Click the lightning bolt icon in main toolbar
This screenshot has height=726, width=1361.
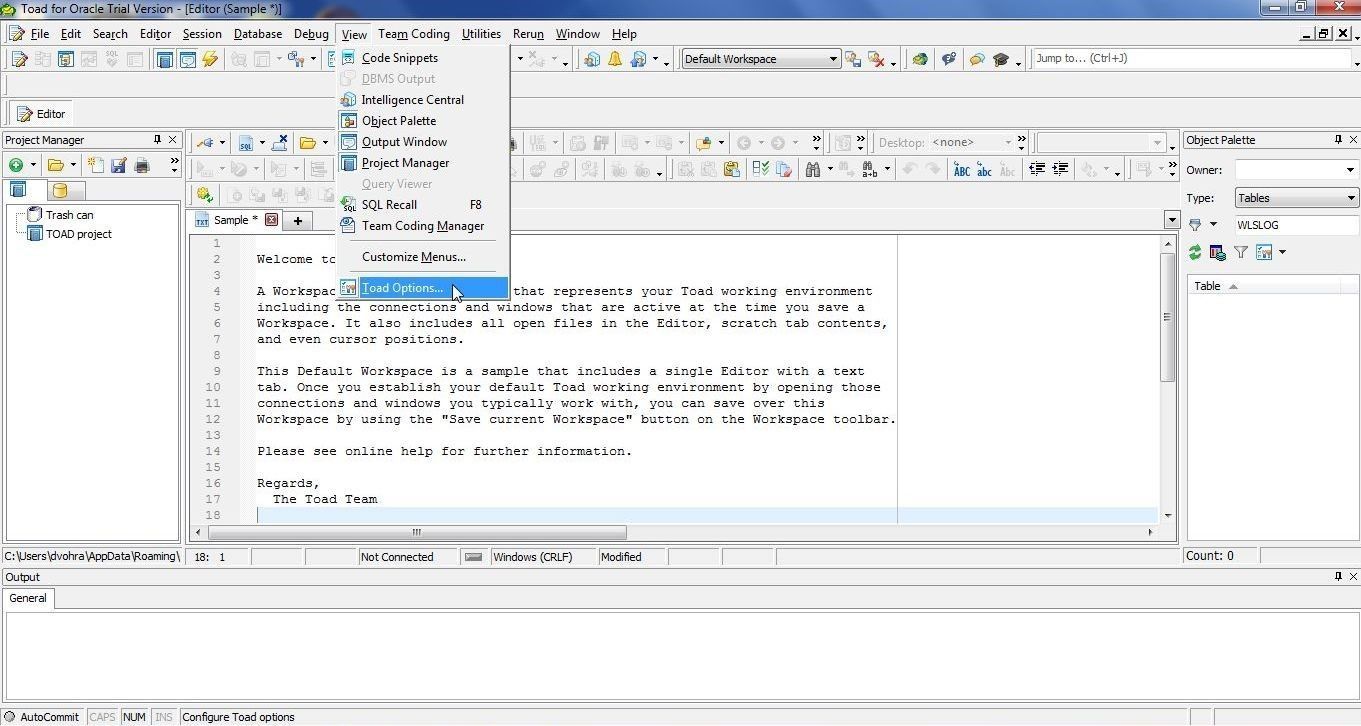coord(210,59)
